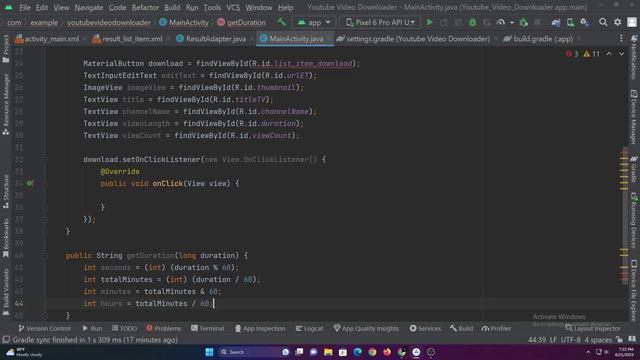This screenshot has width=640, height=360.
Task: Open the Build menu
Action: [172, 7]
